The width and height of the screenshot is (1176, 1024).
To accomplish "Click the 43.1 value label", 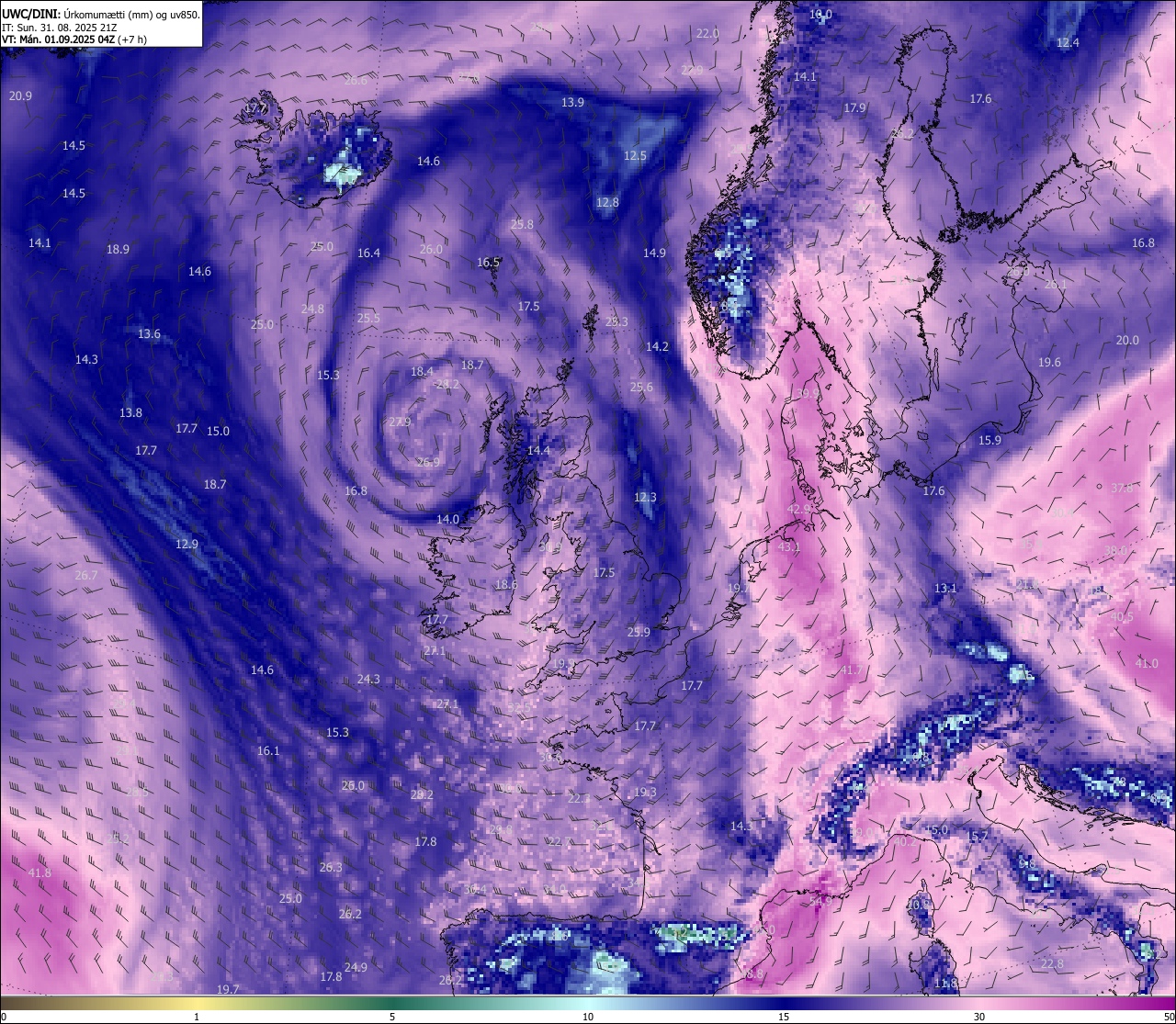I will pyautogui.click(x=789, y=546).
